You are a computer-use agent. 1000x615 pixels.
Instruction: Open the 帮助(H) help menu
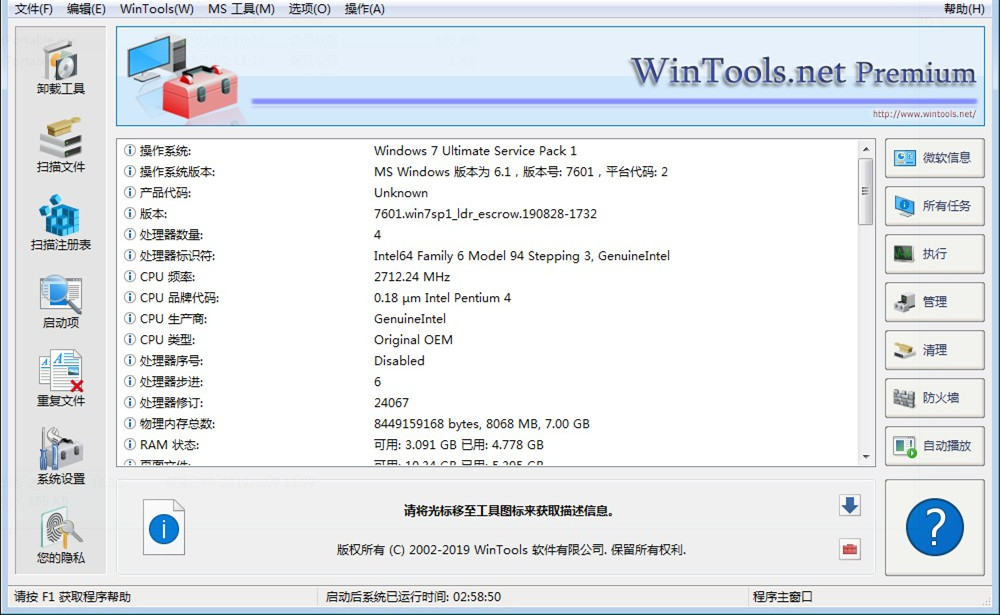tap(963, 9)
